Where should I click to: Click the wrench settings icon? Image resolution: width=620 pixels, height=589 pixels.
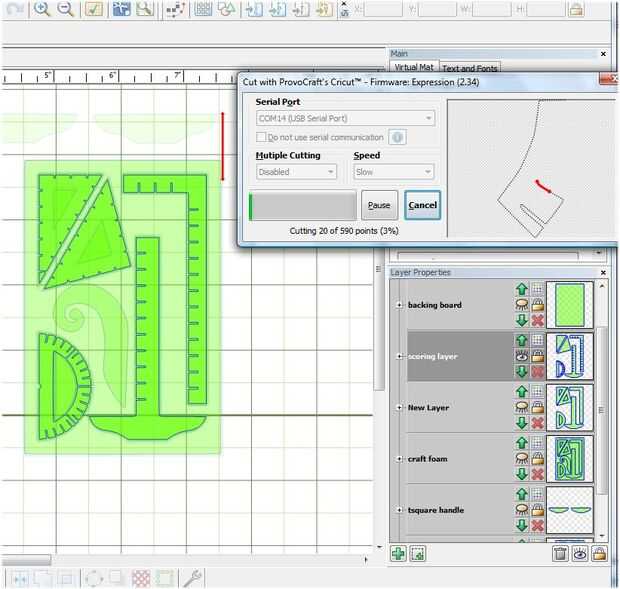(x=193, y=578)
